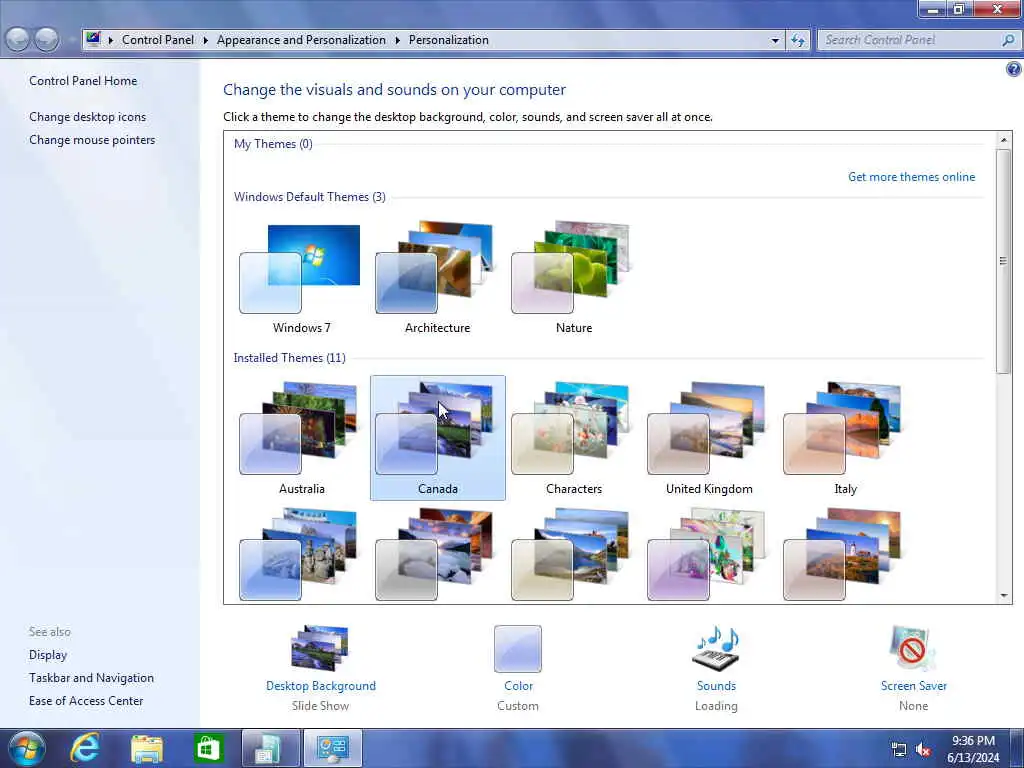Click Control Panel in the breadcrumb
This screenshot has height=768, width=1024.
tap(158, 40)
